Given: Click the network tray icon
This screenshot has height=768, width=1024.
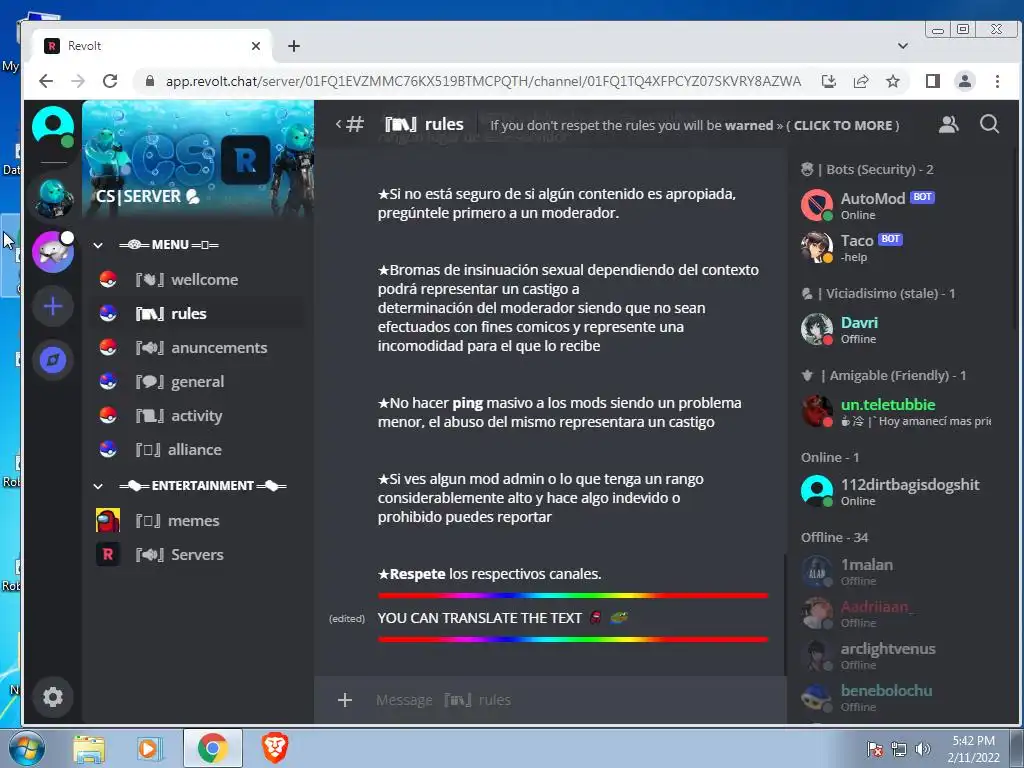Looking at the screenshot, I should coord(899,749).
